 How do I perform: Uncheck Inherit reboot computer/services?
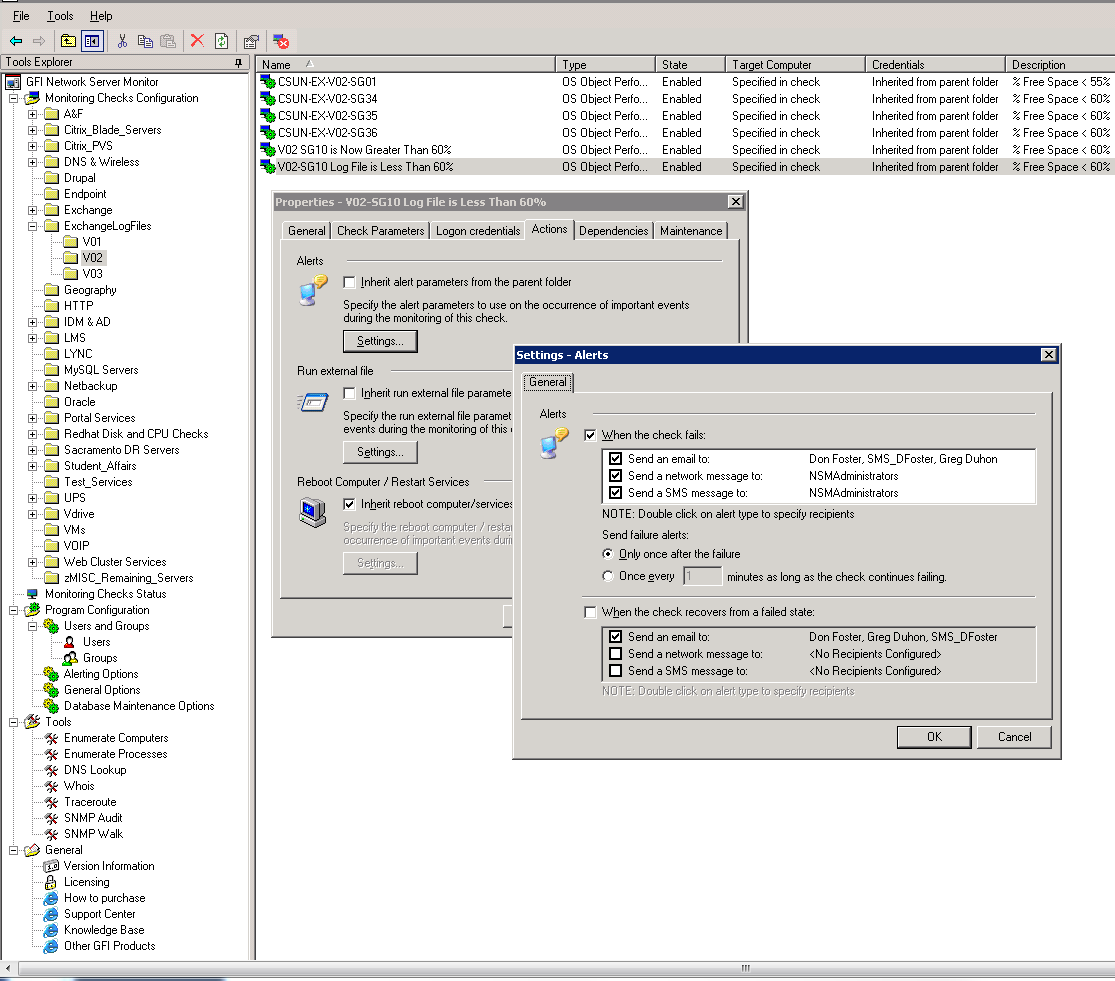click(x=349, y=504)
